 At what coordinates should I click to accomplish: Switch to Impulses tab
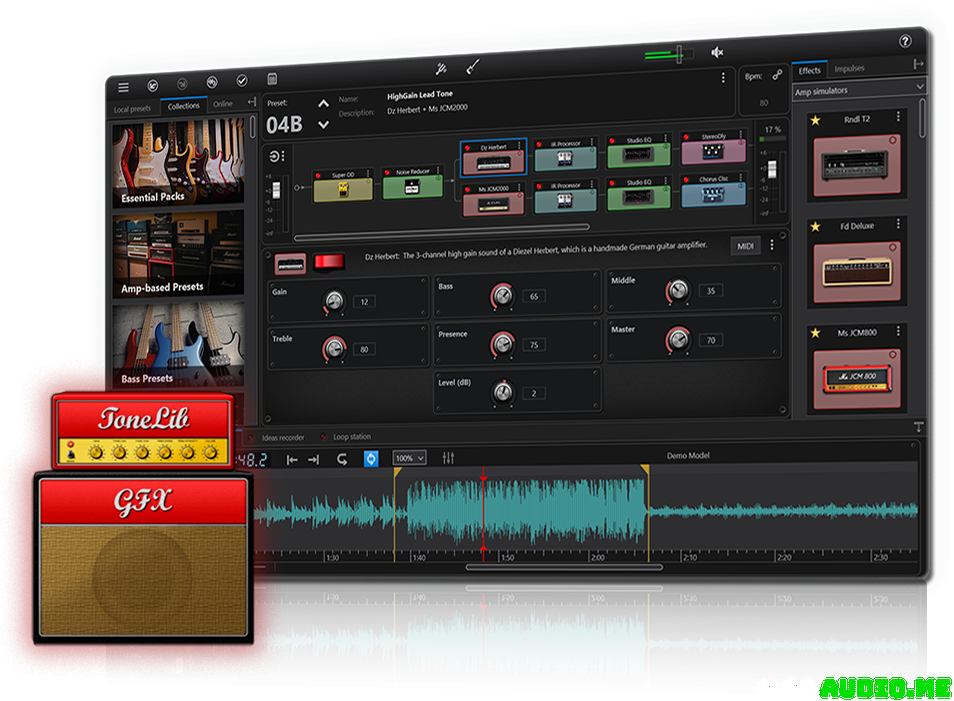click(x=849, y=69)
